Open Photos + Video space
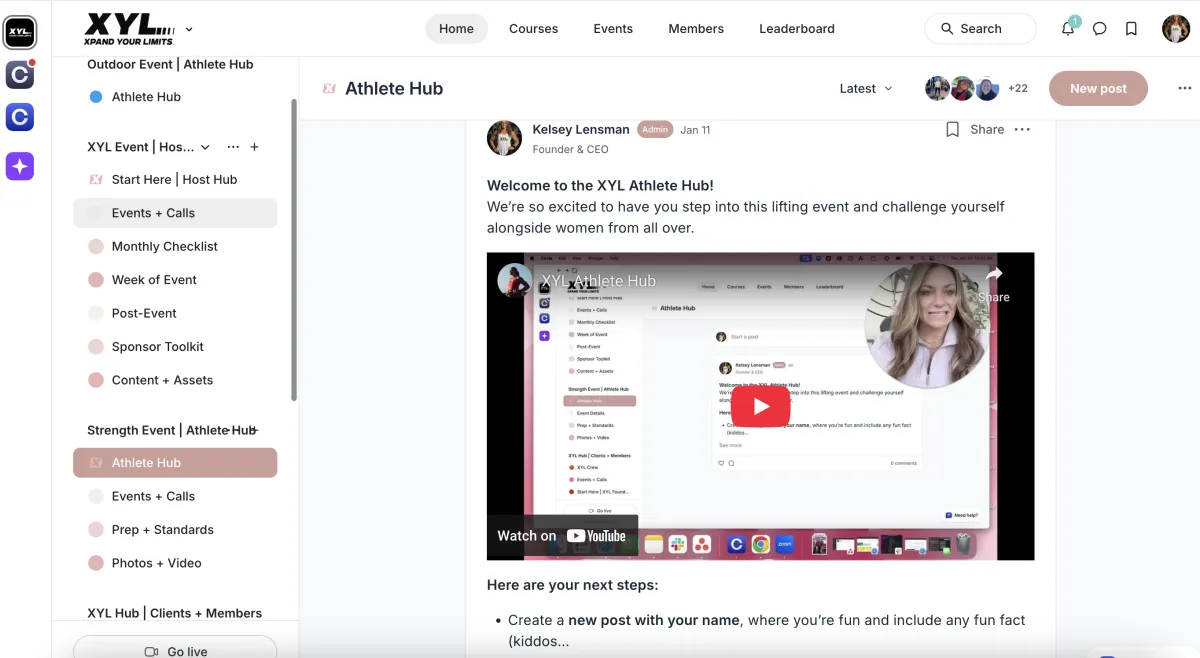1200x658 pixels. [175, 563]
